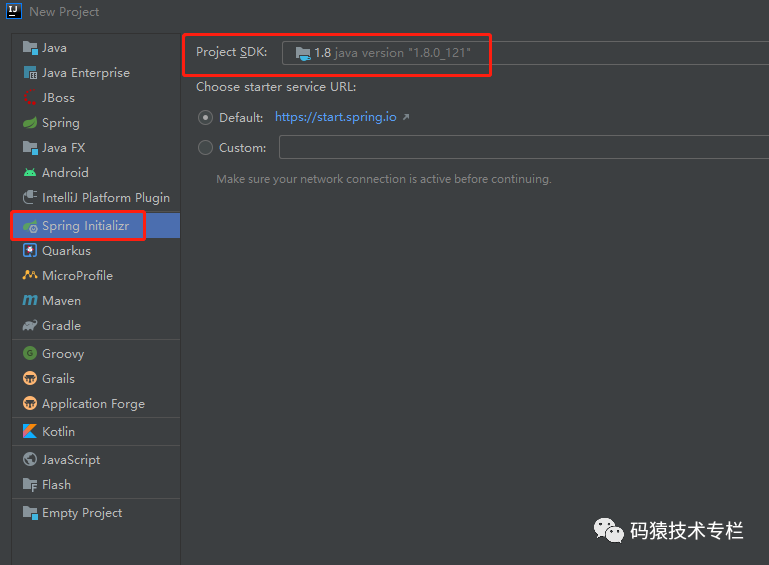769x565 pixels.
Task: Choose Gradle project type
Action: click(x=96, y=326)
